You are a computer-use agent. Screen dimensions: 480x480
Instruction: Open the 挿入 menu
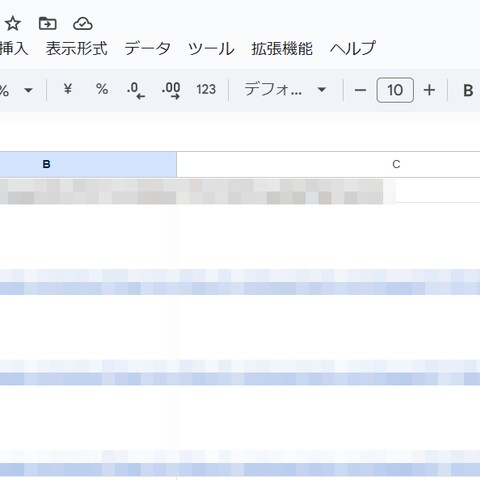pyautogui.click(x=13, y=49)
